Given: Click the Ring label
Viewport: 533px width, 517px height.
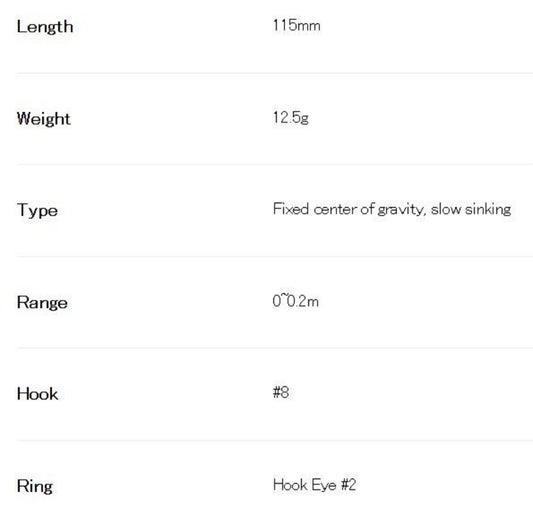Looking at the screenshot, I should point(35,486).
